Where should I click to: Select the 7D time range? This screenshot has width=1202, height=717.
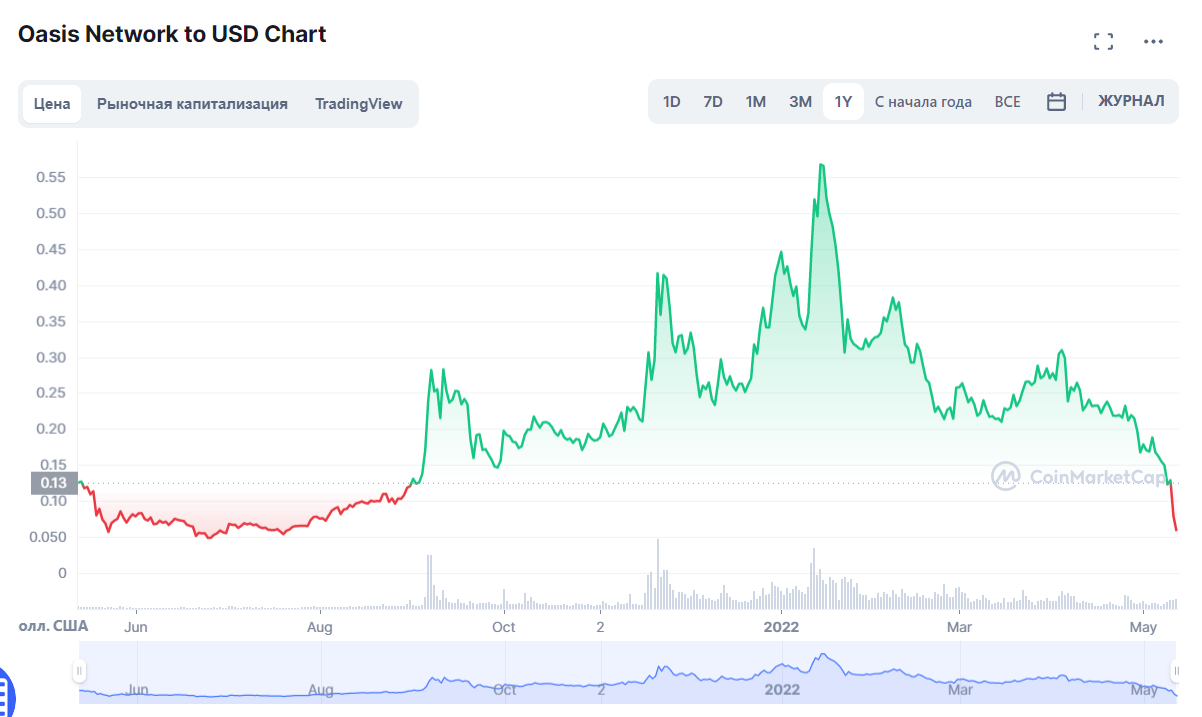click(x=713, y=102)
